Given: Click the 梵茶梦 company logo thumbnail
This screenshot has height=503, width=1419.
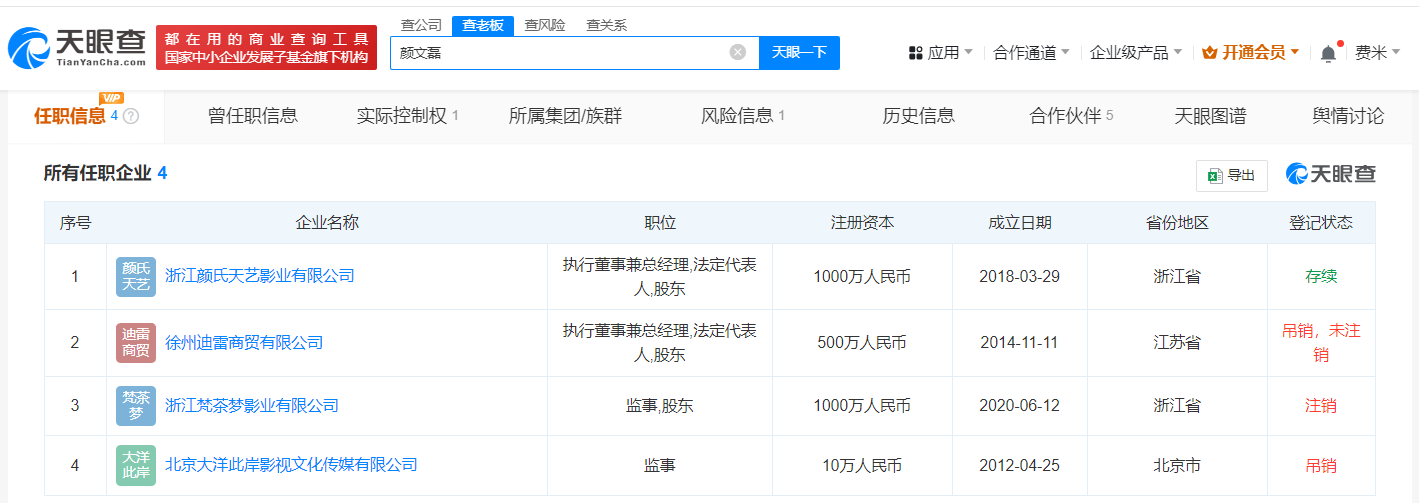Looking at the screenshot, I should tap(136, 406).
